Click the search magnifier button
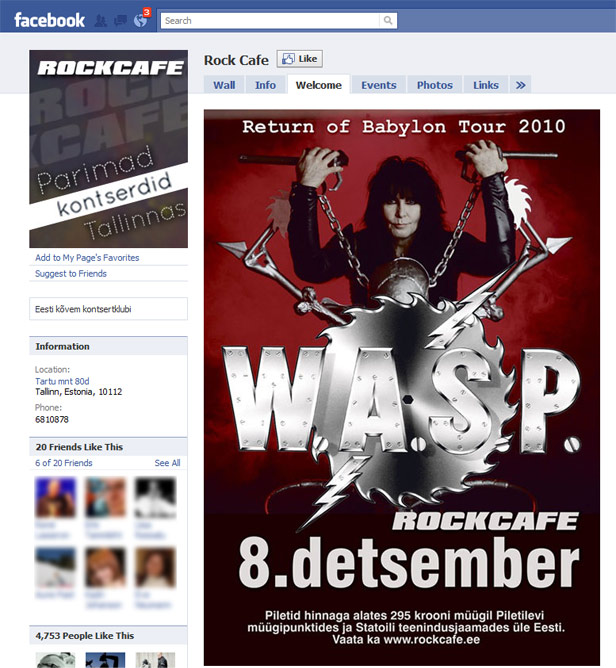 coord(388,20)
